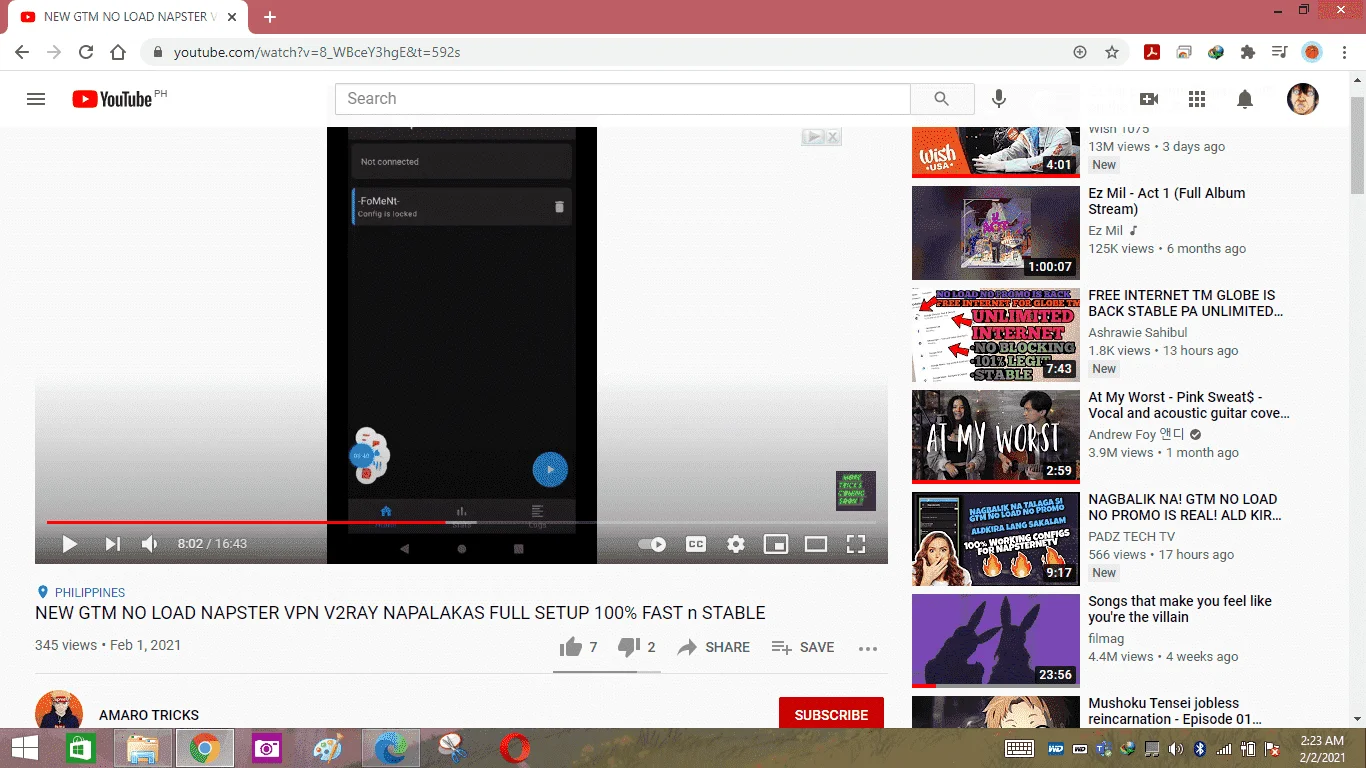Open the Chrome Extensions puzzle icon

(x=1247, y=52)
